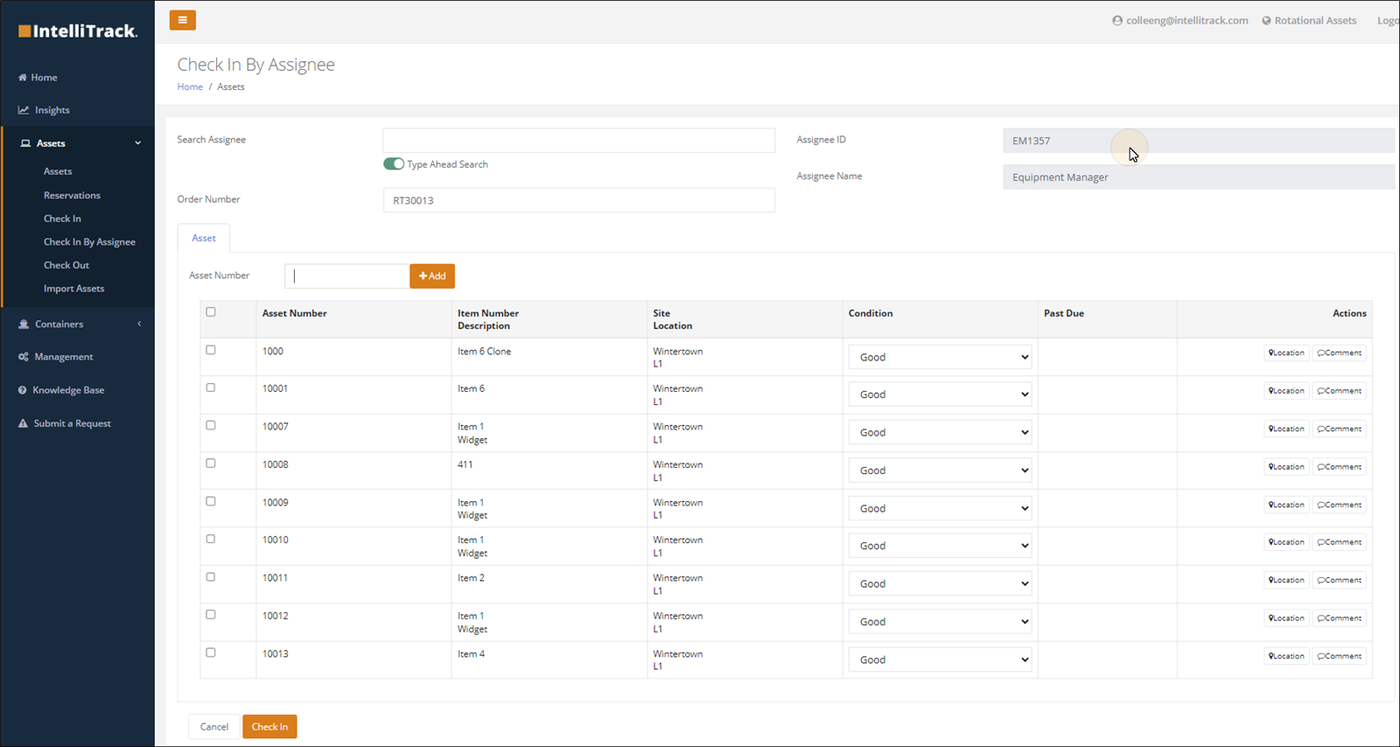Collapse the Assets sidebar section chevron
The height and width of the screenshot is (747, 1400).
138,144
